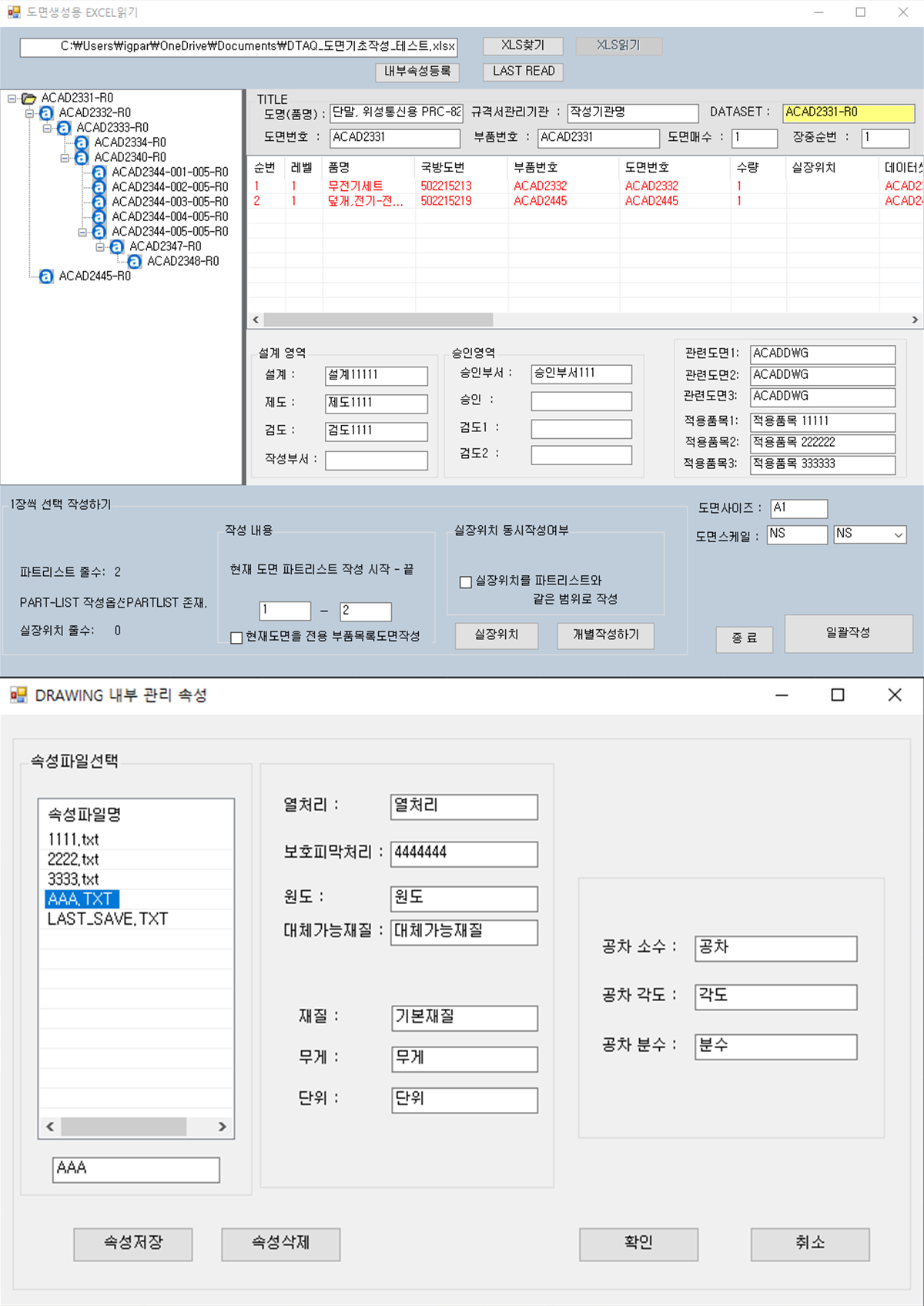The height and width of the screenshot is (1306, 924).
Task: Click the ACAD2344-003-005-R0 tree icon
Action: click(x=99, y=202)
